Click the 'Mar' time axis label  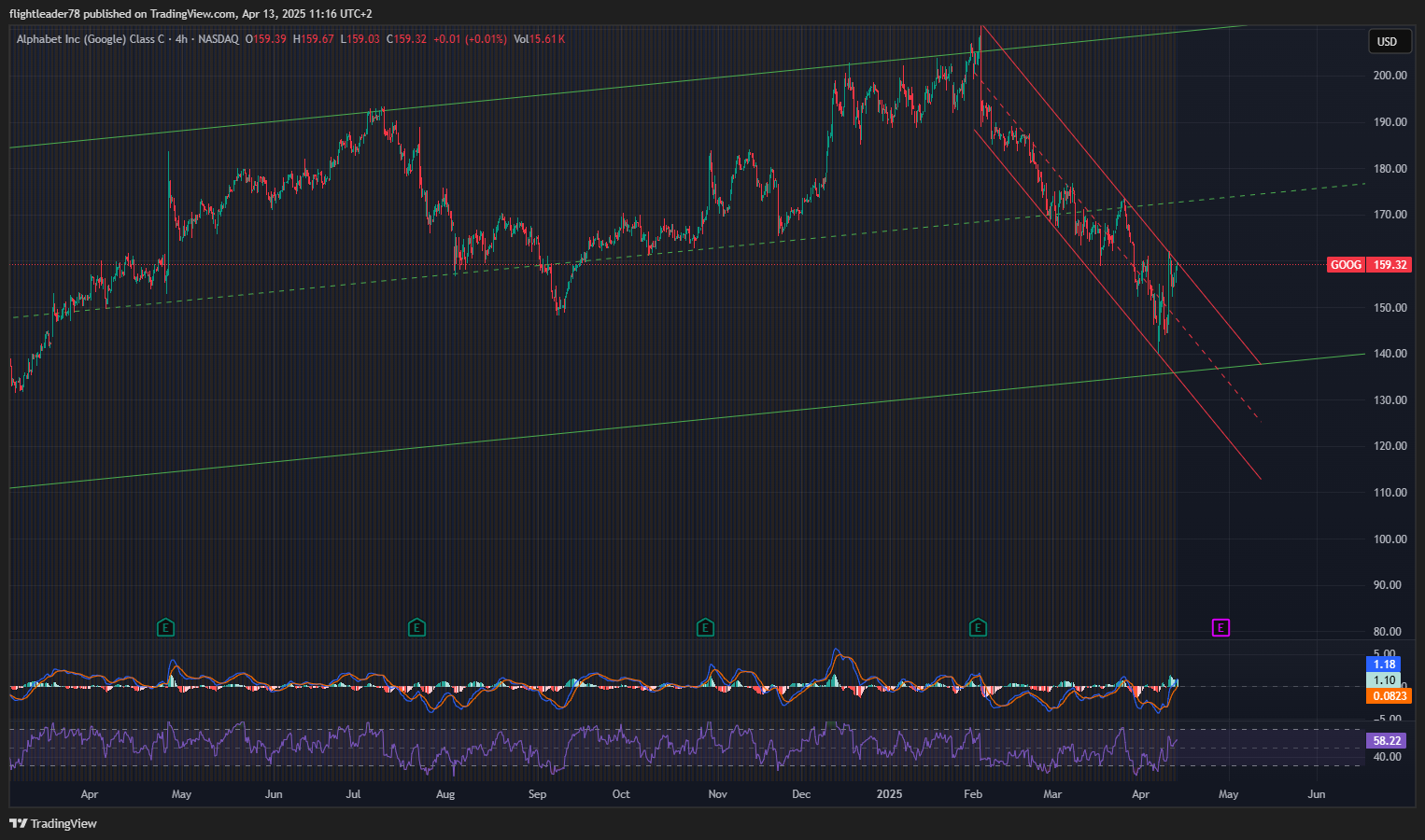(x=1052, y=795)
